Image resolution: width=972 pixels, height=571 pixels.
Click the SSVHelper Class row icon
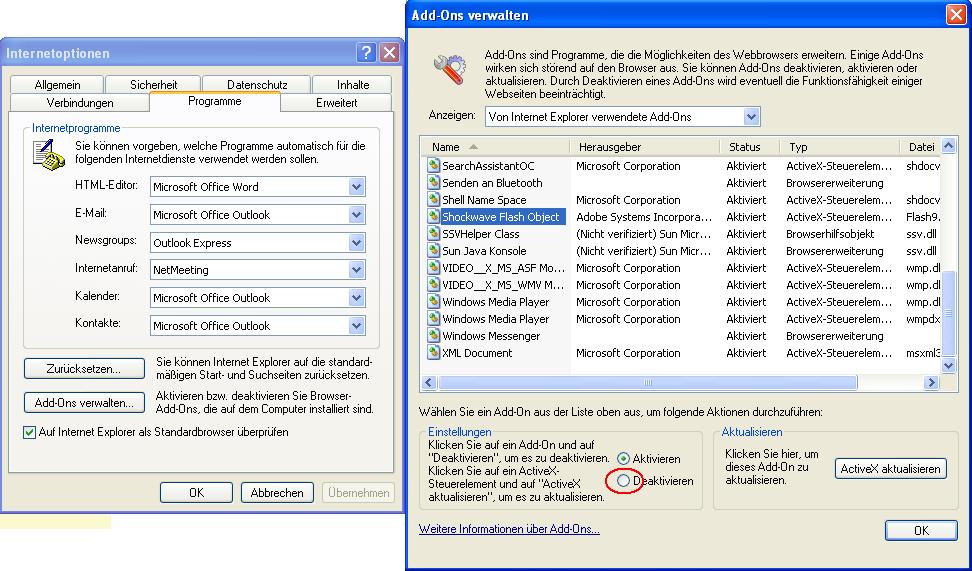pyautogui.click(x=433, y=234)
